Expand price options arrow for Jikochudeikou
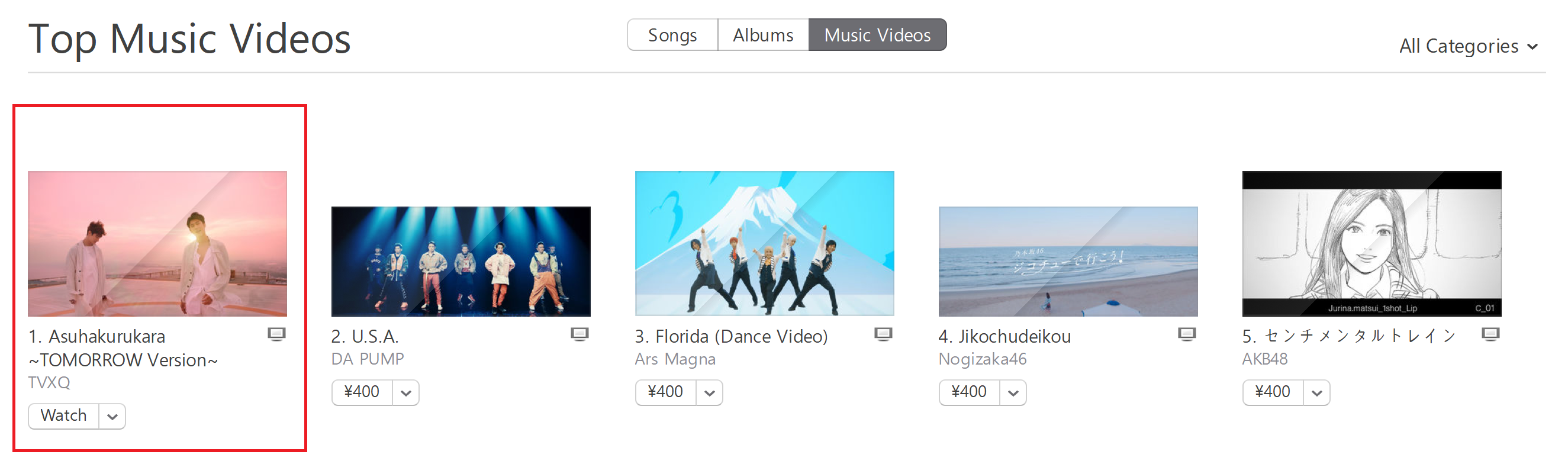Viewport: 1568px width, 464px height. (x=1013, y=393)
